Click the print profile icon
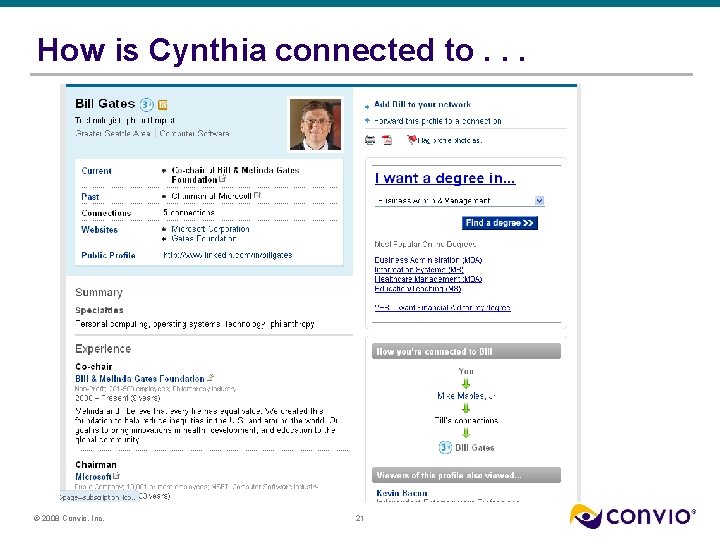720x540 pixels. pos(370,140)
